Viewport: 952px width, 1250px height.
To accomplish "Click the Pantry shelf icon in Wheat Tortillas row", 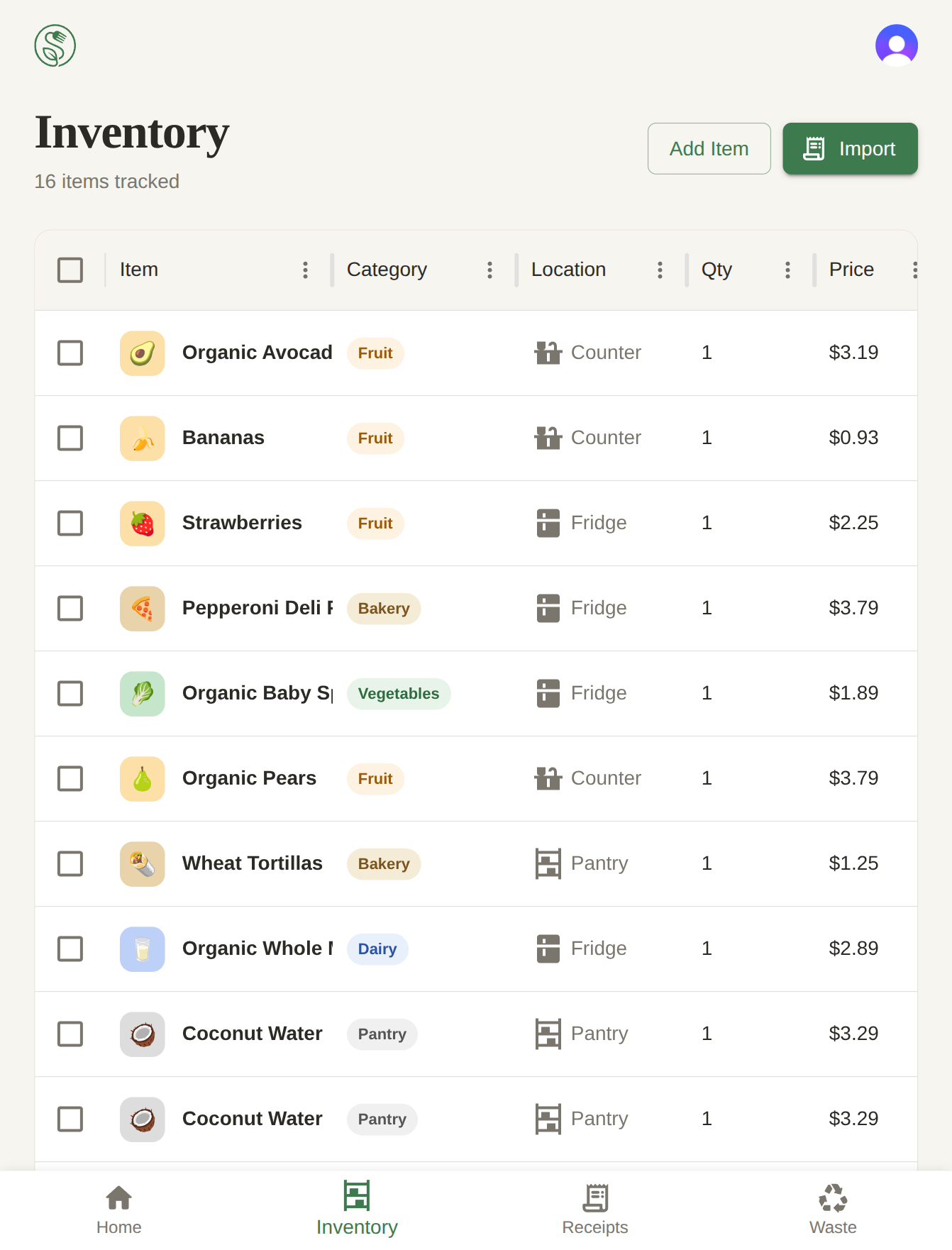I will pyautogui.click(x=548, y=863).
